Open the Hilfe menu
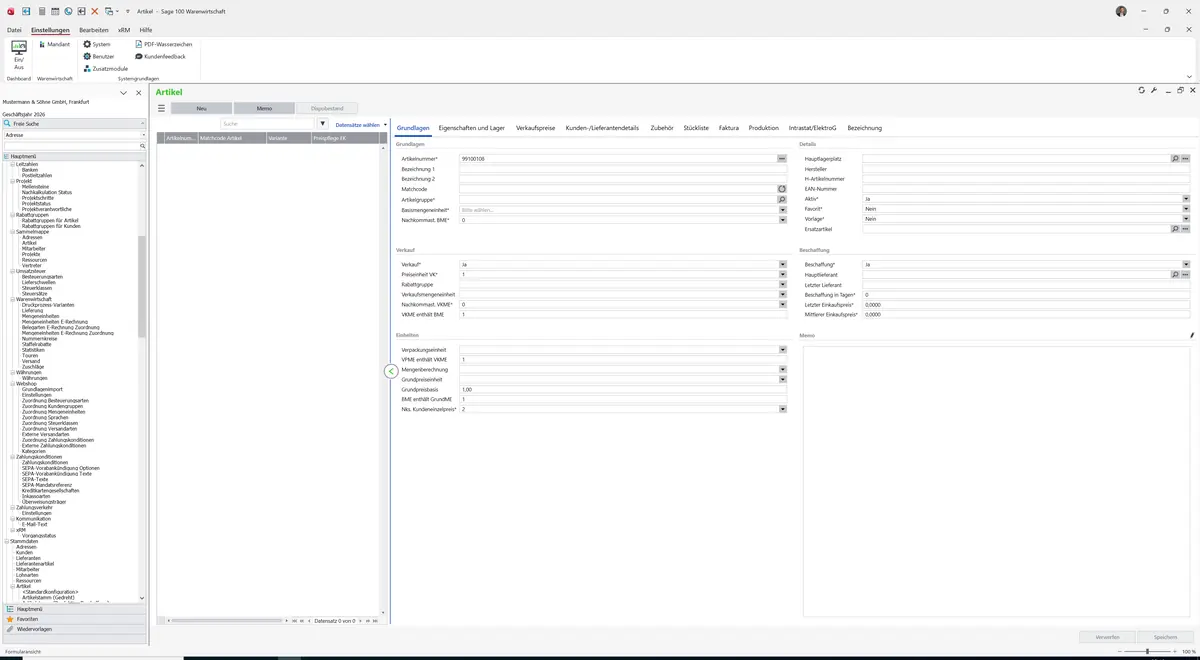Image resolution: width=1200 pixels, height=660 pixels. coord(146,30)
